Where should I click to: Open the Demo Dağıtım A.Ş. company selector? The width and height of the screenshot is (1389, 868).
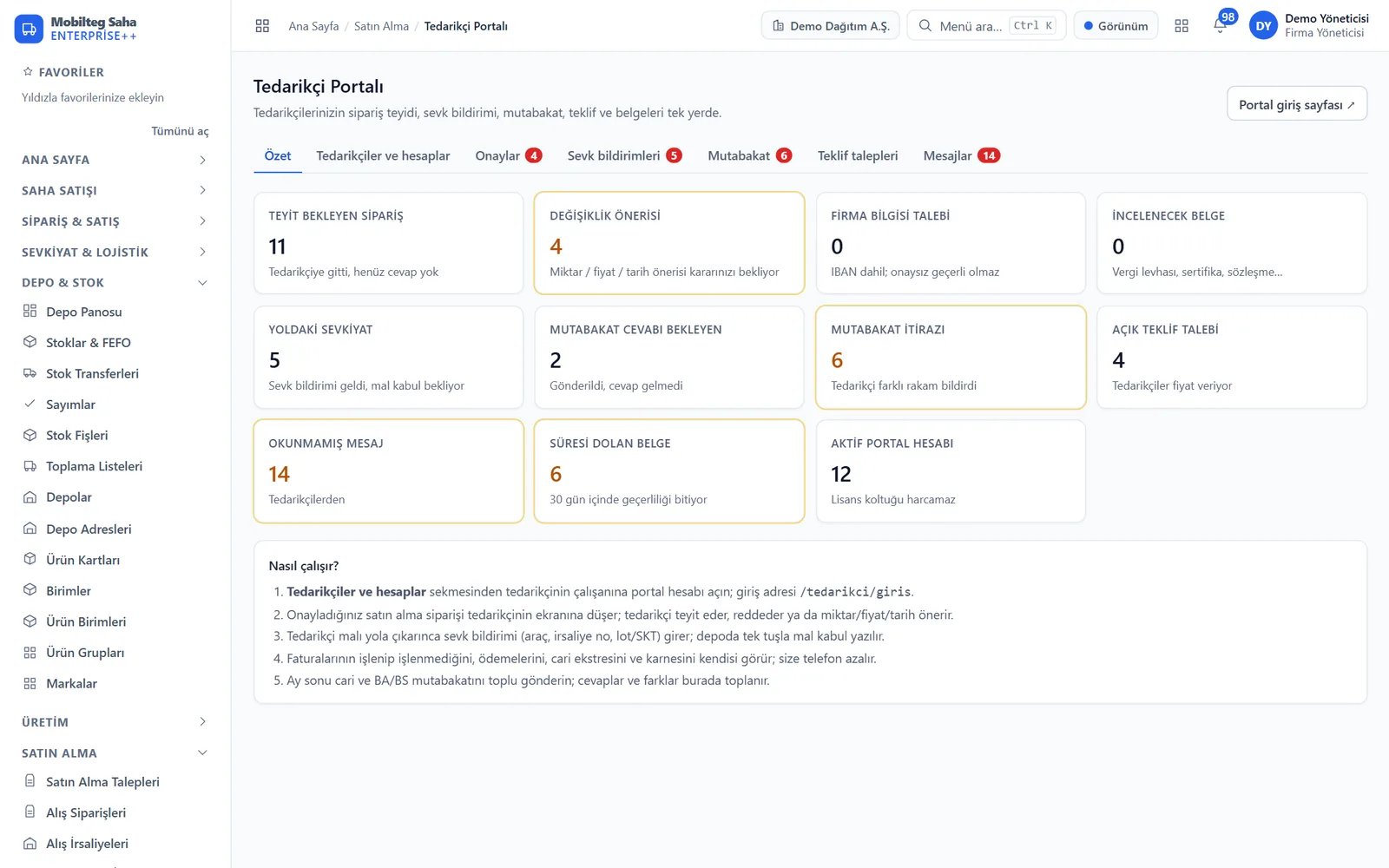[831, 26]
